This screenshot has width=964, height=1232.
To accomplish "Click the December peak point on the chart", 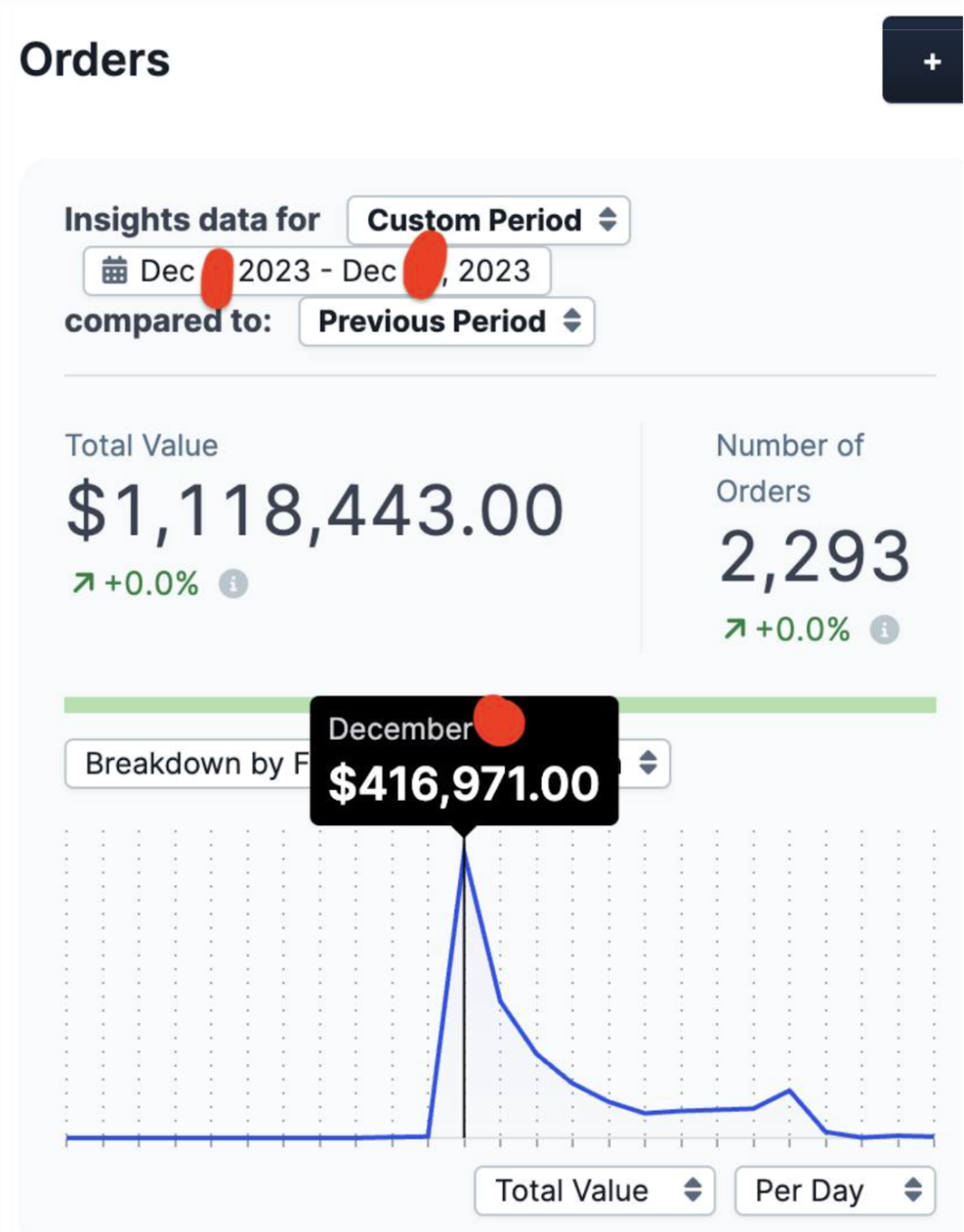I will pyautogui.click(x=465, y=851).
